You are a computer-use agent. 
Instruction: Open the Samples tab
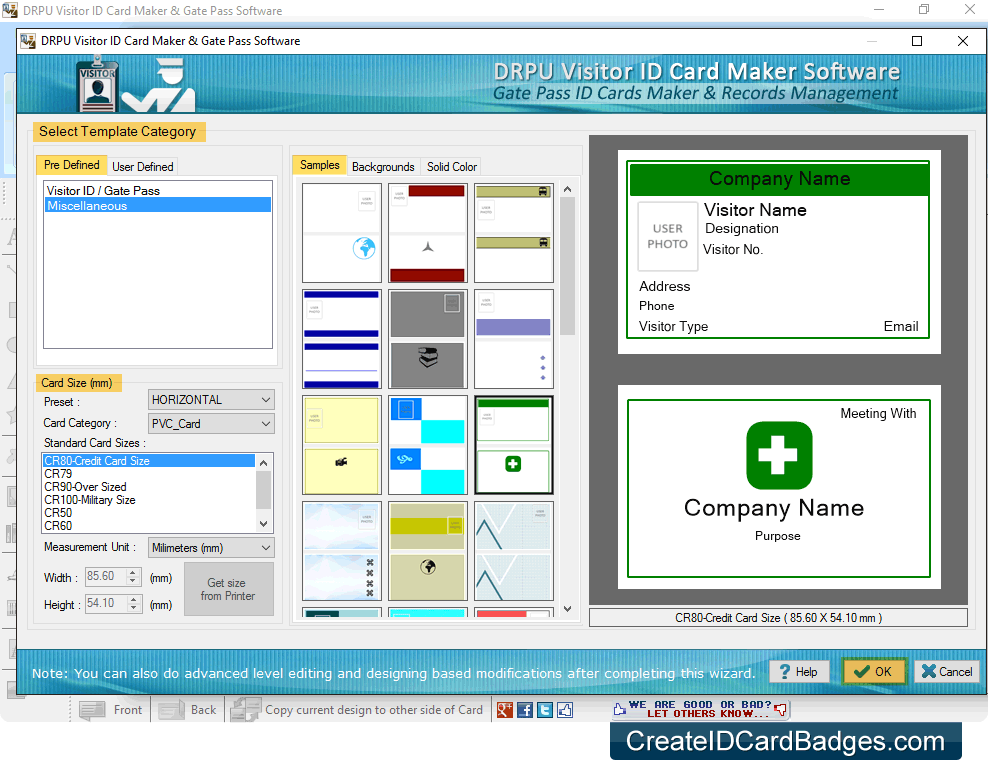click(319, 165)
